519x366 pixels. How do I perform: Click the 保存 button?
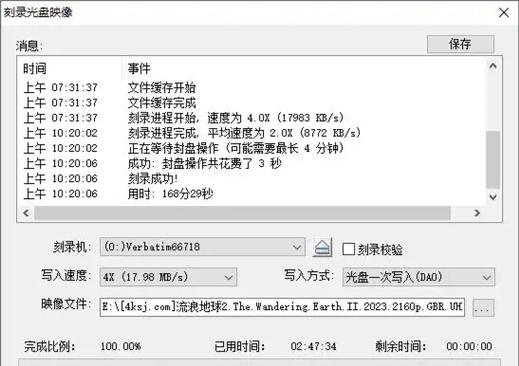point(460,44)
